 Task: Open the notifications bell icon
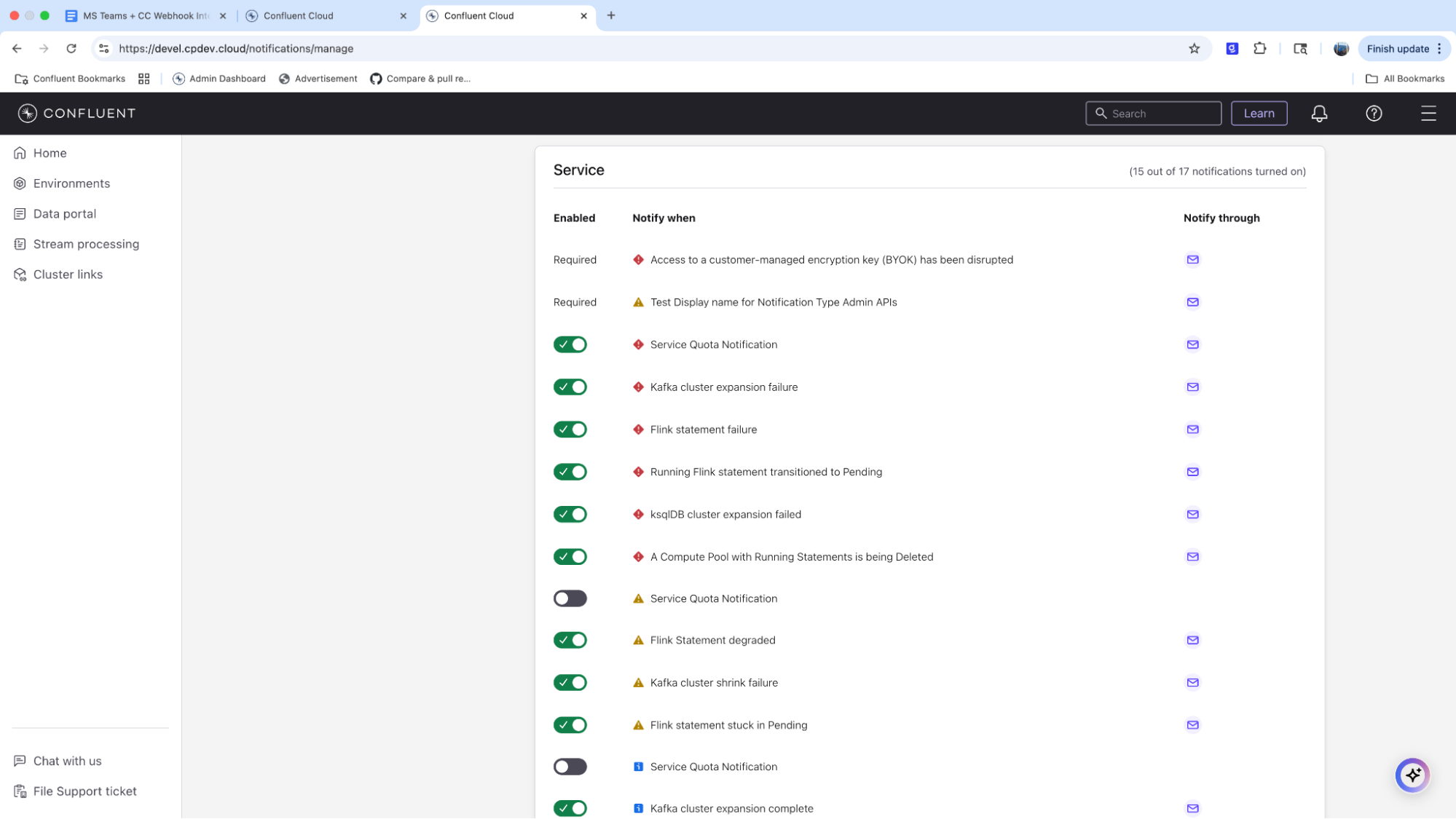click(x=1319, y=114)
